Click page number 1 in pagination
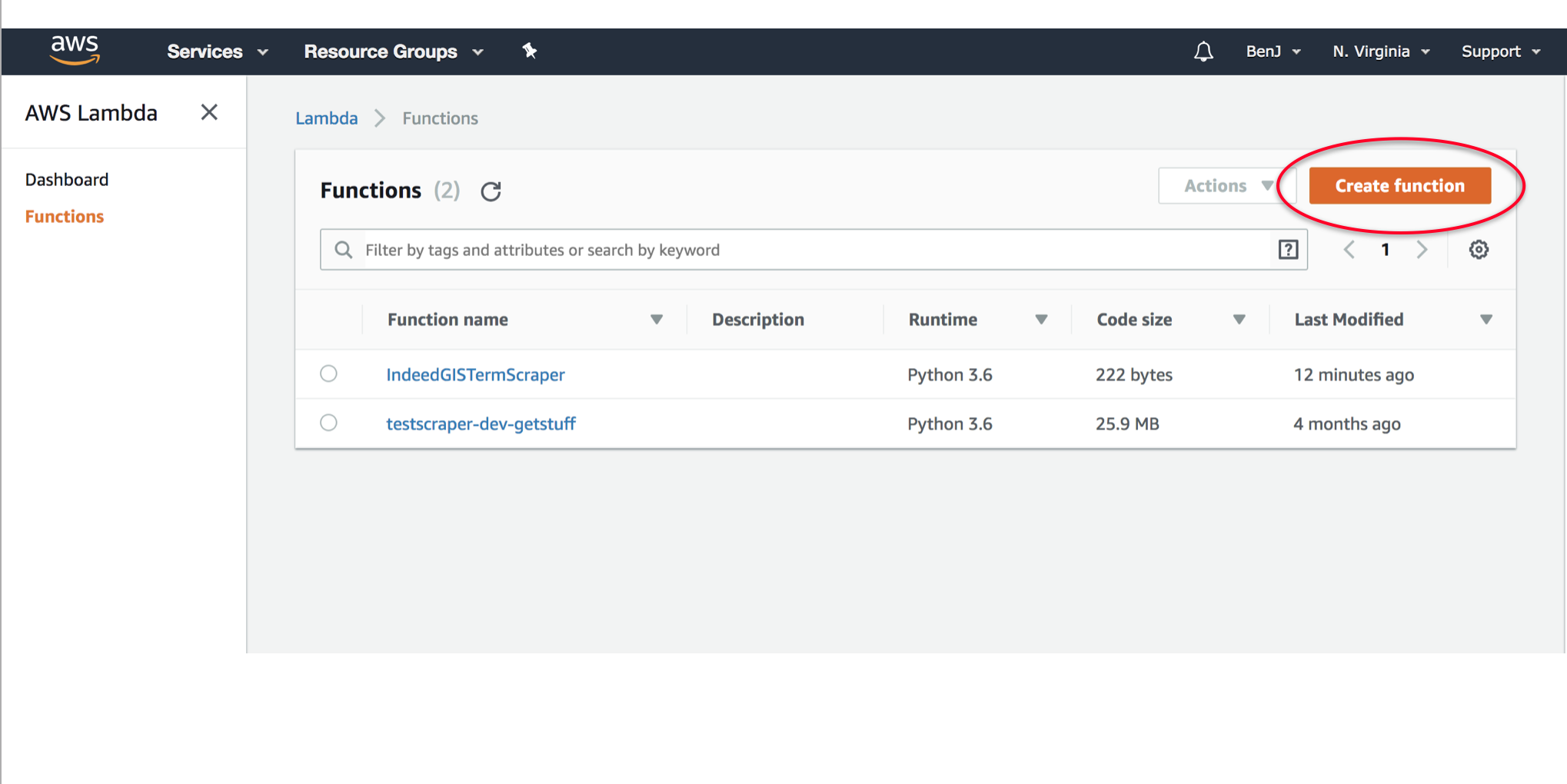Viewport: 1567px width, 784px height. click(x=1386, y=250)
